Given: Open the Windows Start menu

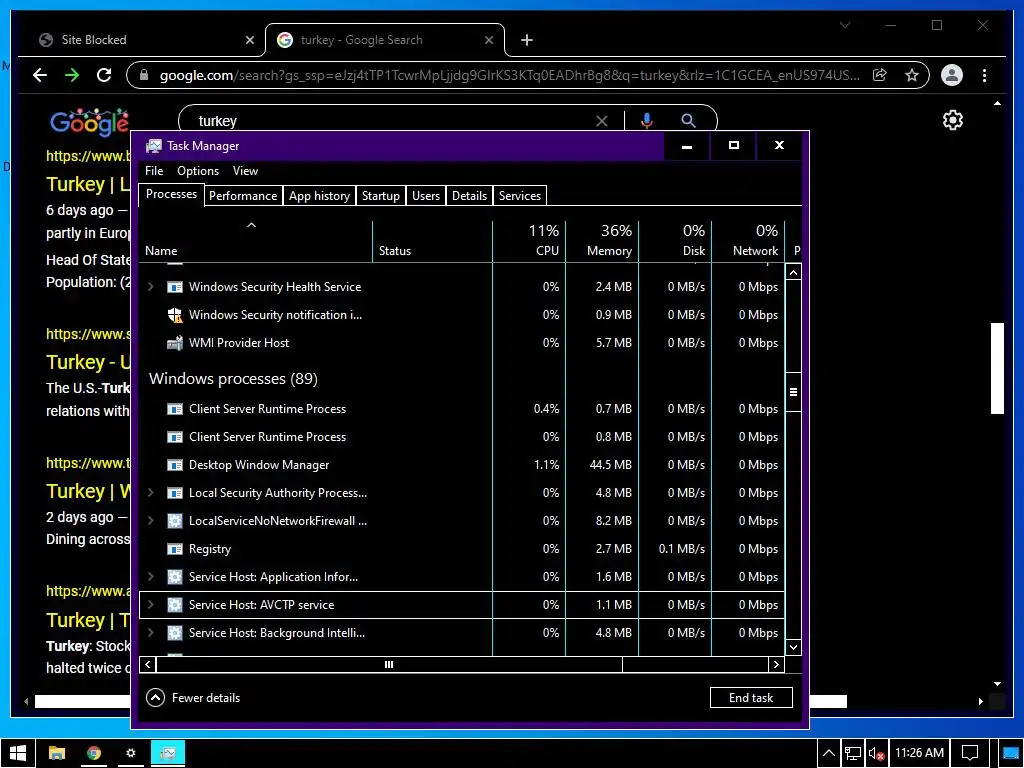Looking at the screenshot, I should 18,753.
